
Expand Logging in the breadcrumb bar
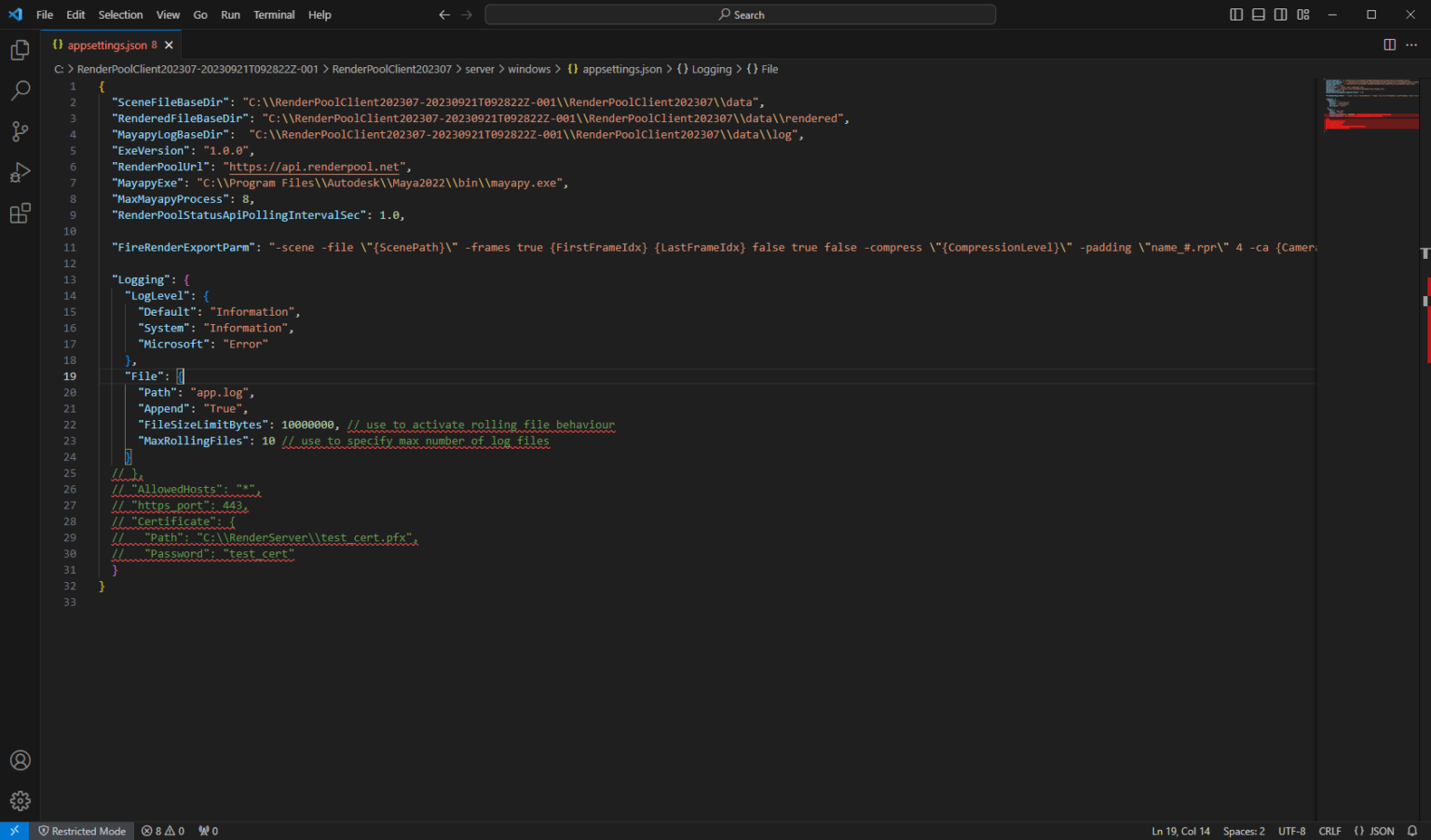[x=710, y=69]
